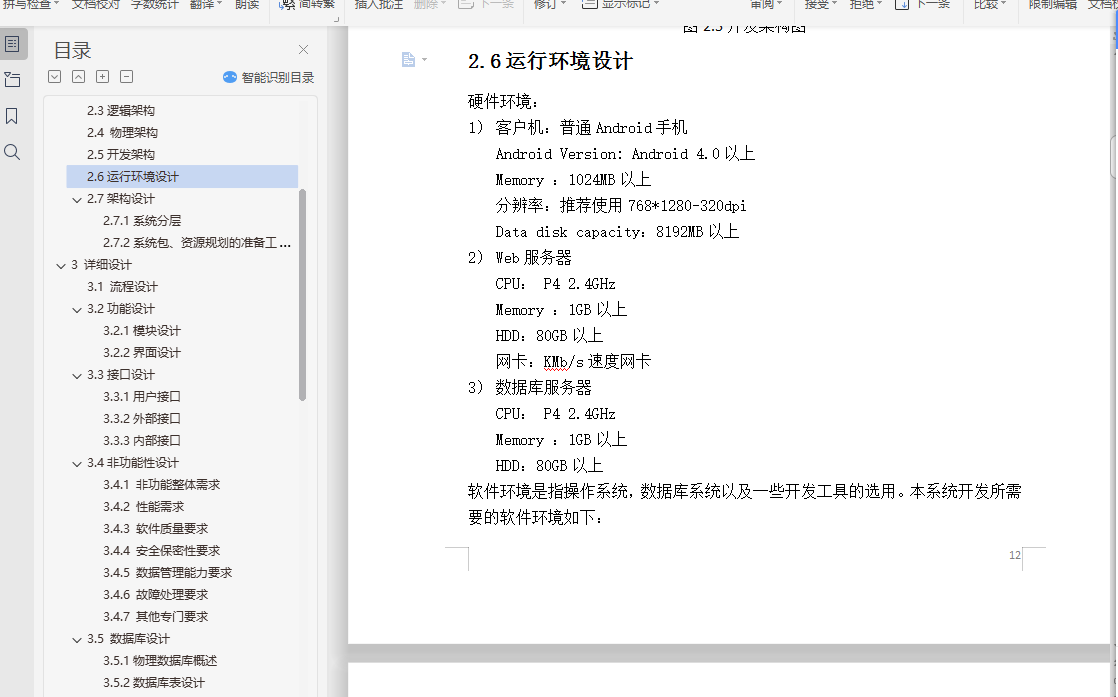Image resolution: width=1118 pixels, height=697 pixels.
Task: Collapse the 3.2 功能设计 tree node
Action: click(x=77, y=310)
